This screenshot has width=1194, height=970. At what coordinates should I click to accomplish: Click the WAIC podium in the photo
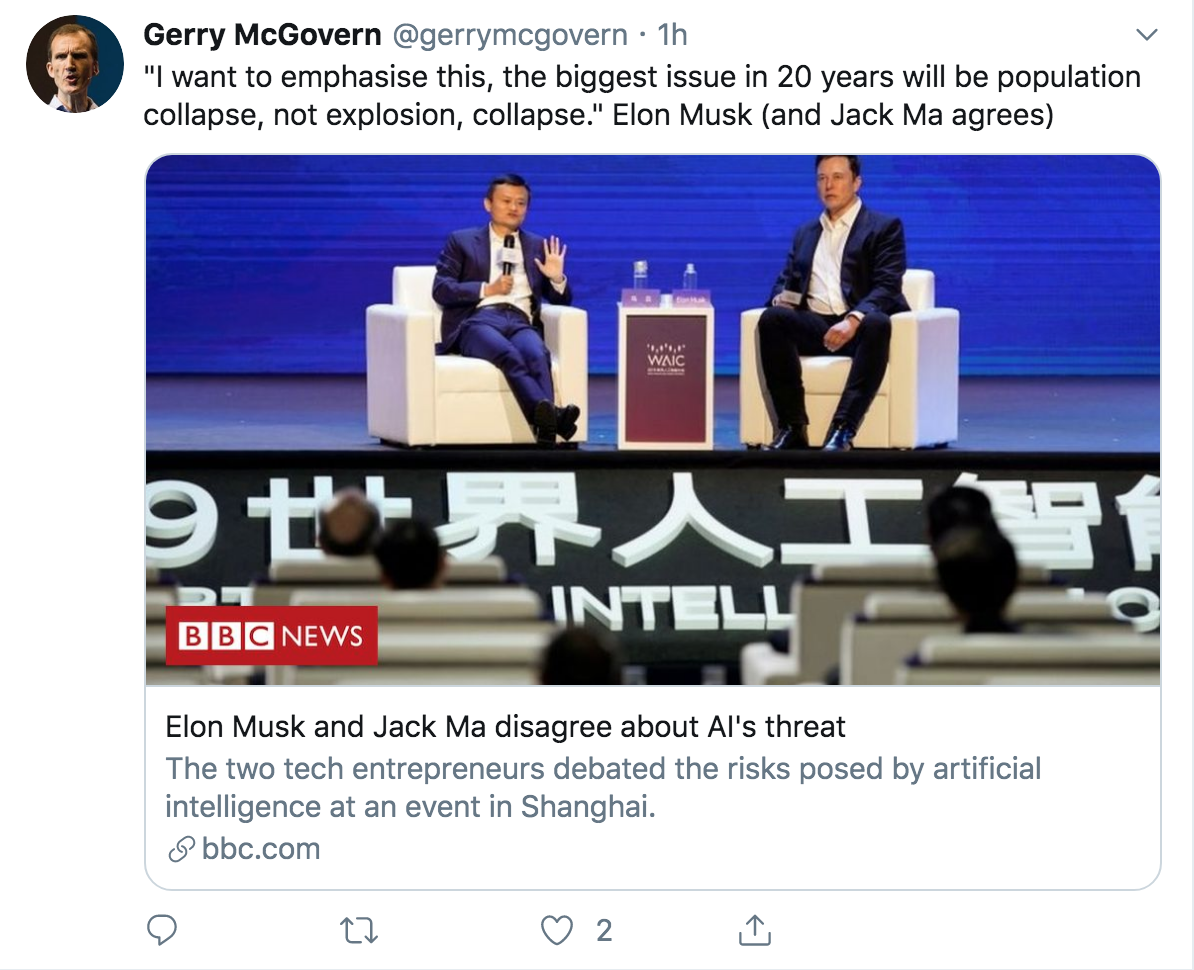[x=665, y=372]
